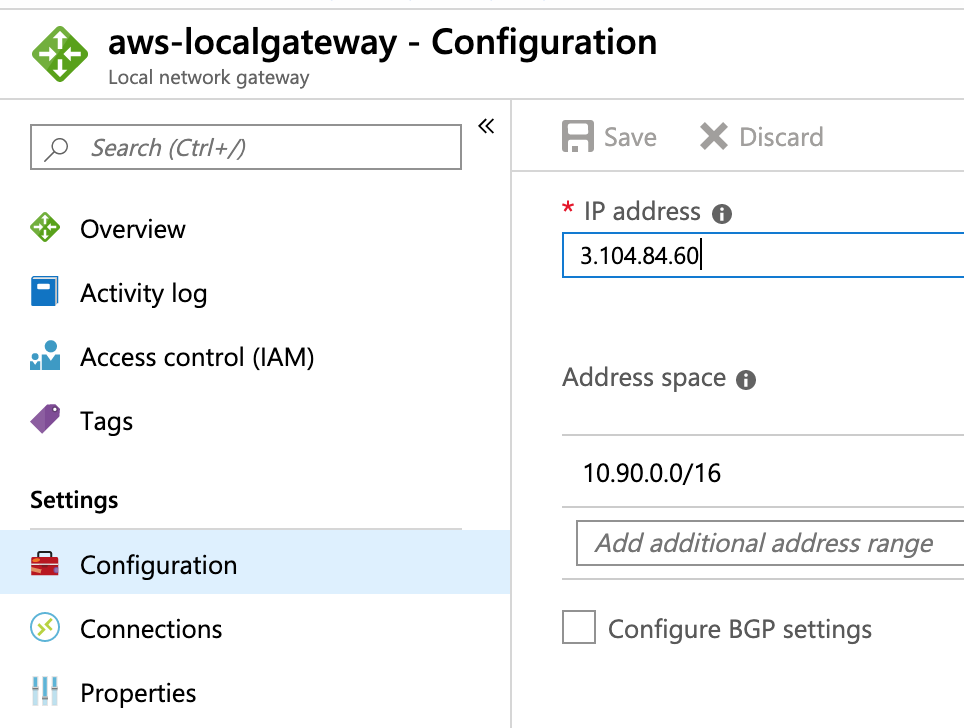Click the Activity log book icon
This screenshot has height=728, width=964.
click(x=45, y=291)
